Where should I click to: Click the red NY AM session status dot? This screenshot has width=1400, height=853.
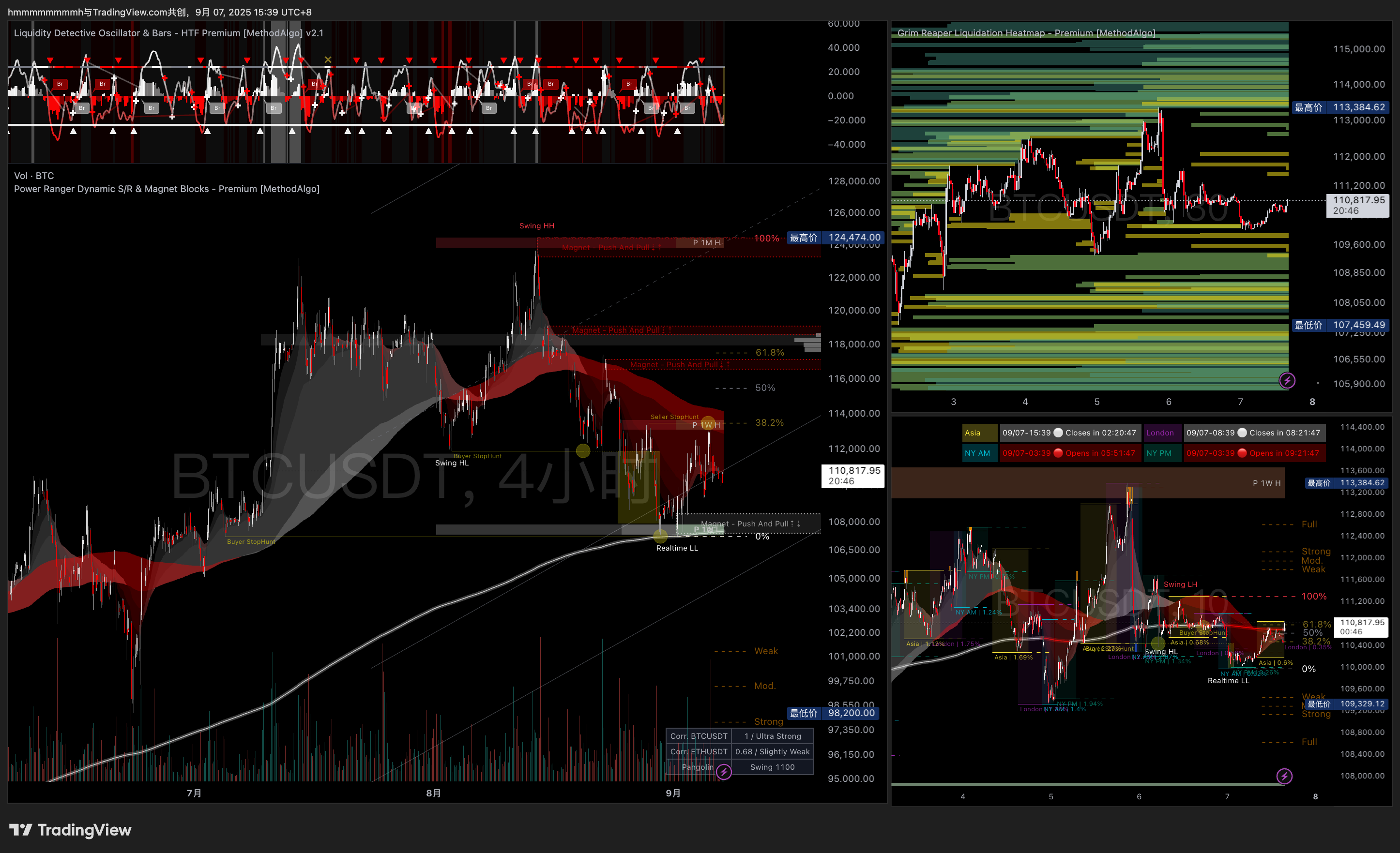[1058, 453]
